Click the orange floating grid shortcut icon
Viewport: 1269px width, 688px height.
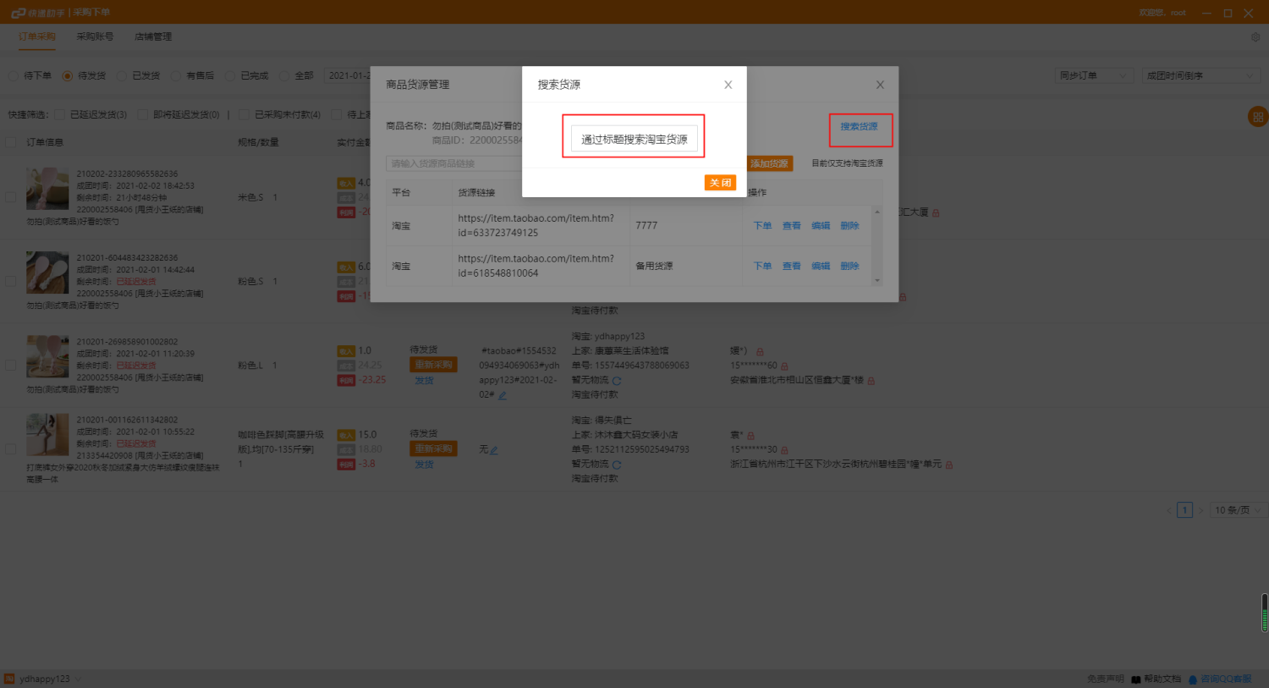(1258, 118)
